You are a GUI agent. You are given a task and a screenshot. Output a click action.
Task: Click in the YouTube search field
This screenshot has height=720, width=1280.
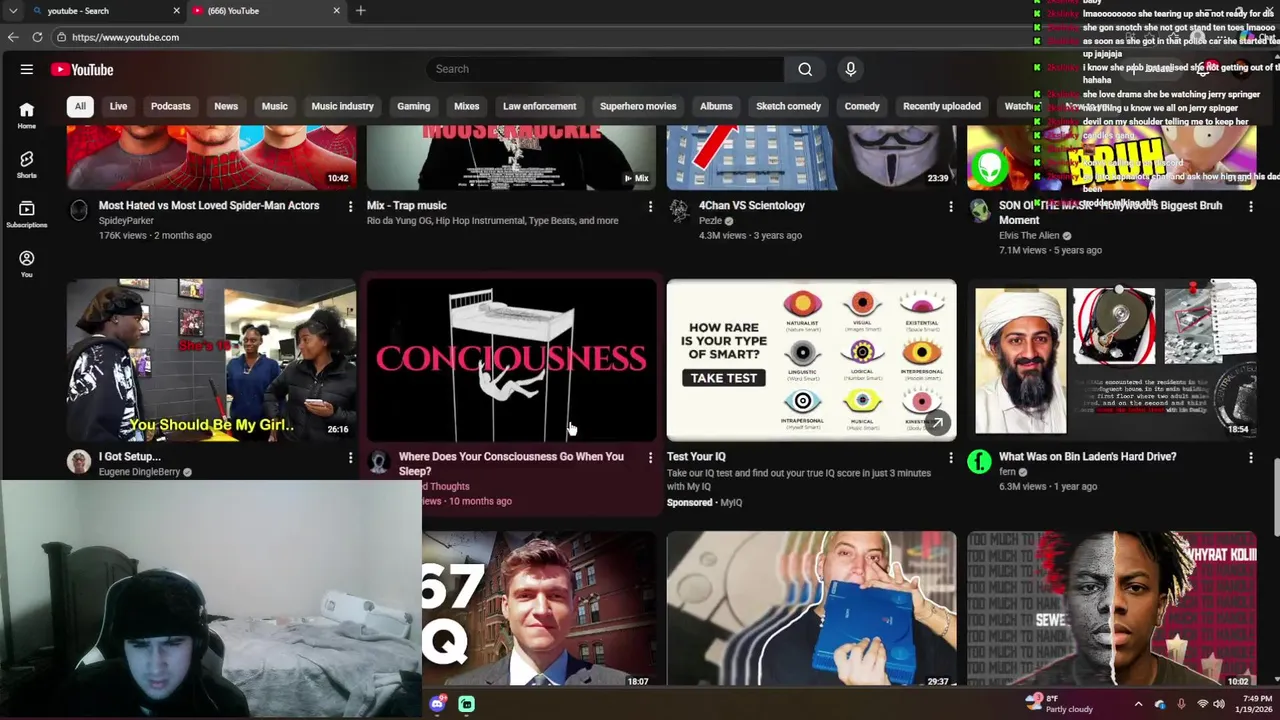[606, 69]
